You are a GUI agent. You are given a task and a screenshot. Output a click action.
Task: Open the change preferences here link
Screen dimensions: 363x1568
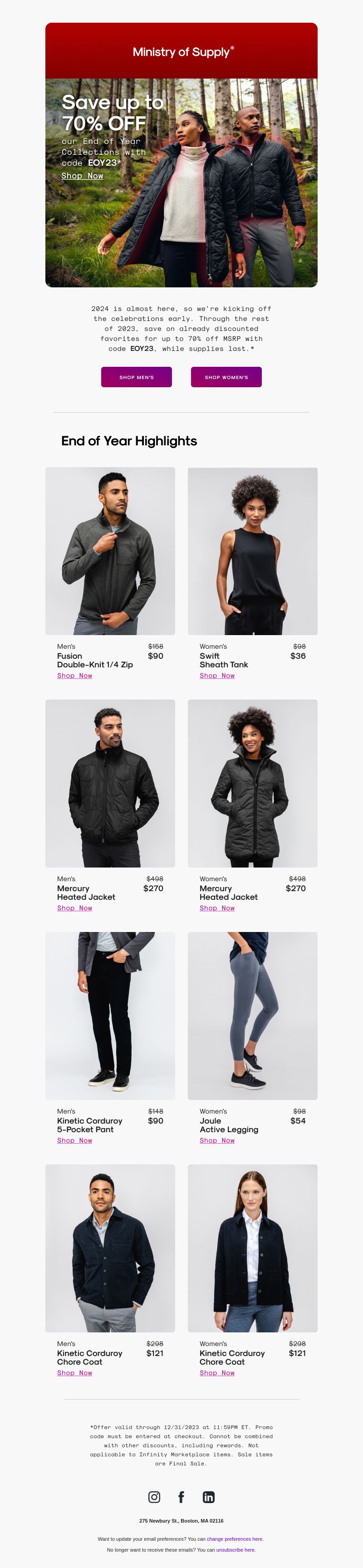point(235,1539)
